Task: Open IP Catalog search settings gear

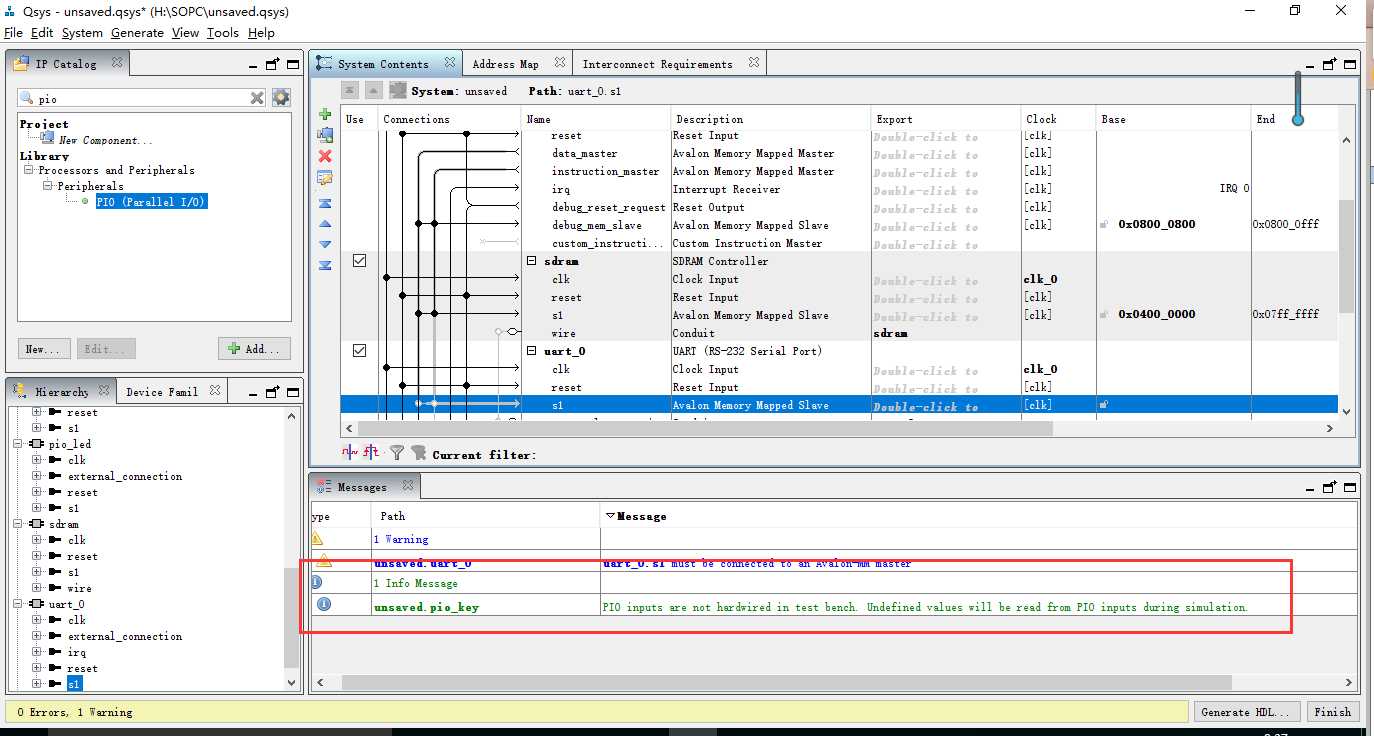Action: pyautogui.click(x=281, y=98)
